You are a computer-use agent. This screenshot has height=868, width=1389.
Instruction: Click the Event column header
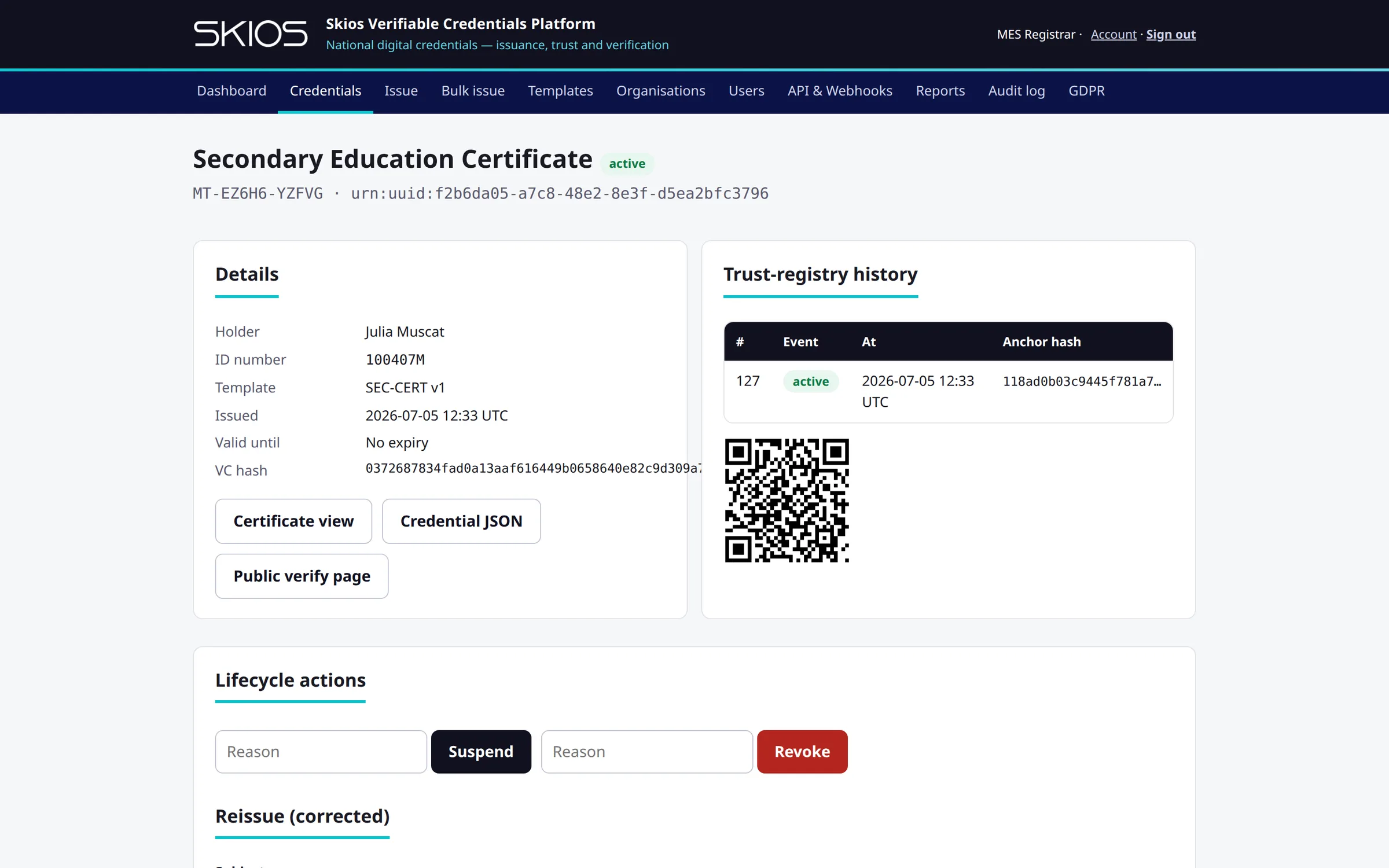pos(800,342)
